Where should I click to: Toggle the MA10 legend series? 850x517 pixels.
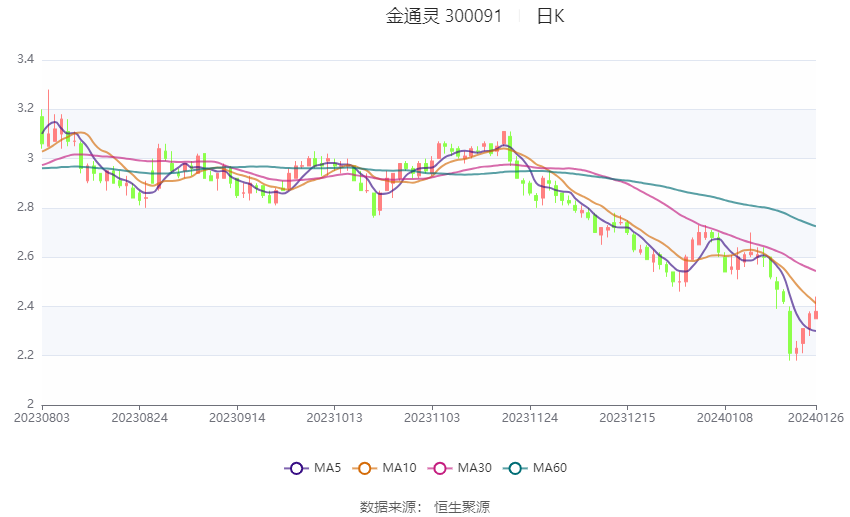coord(384,468)
